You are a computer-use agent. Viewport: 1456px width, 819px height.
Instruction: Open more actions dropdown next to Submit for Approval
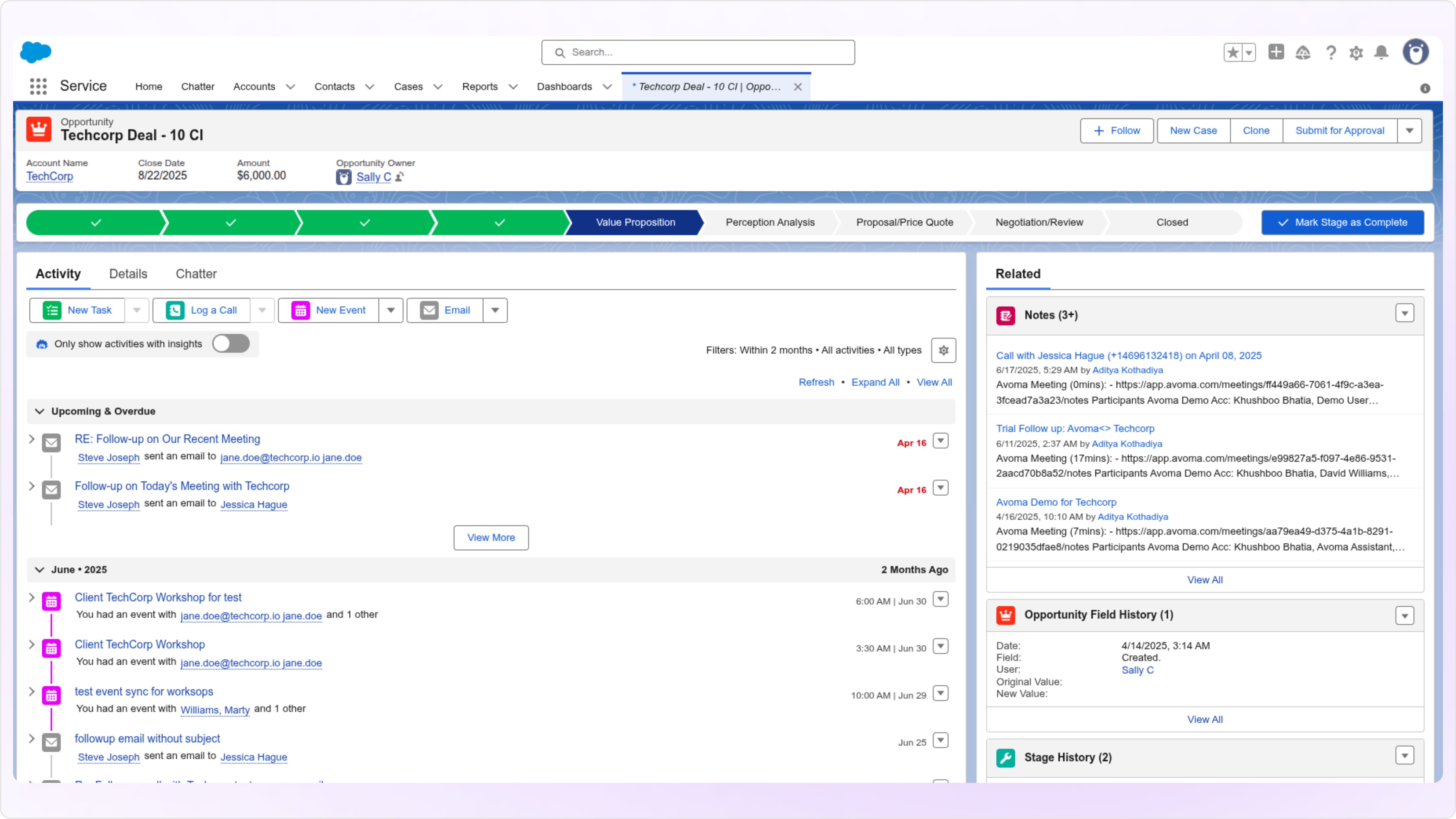pos(1410,131)
